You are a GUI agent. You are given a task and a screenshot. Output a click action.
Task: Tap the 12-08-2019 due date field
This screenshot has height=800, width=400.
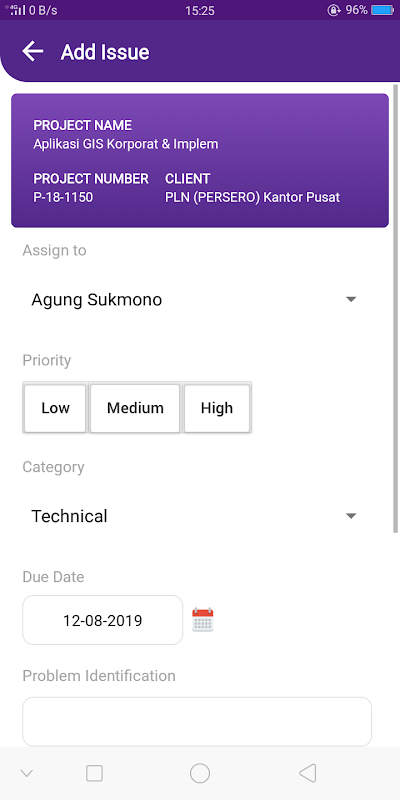click(103, 620)
